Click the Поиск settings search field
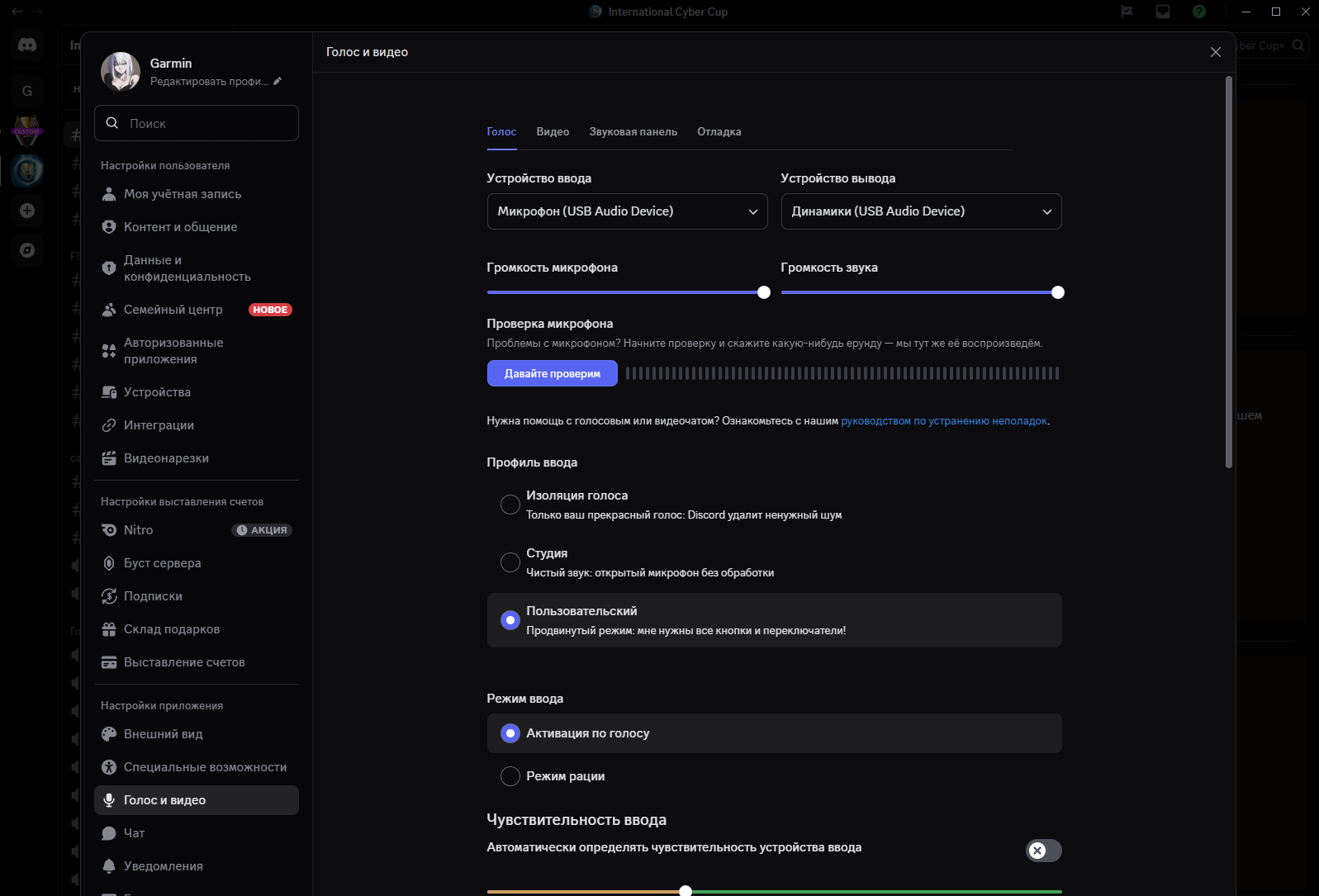The width and height of the screenshot is (1319, 896). (x=197, y=123)
